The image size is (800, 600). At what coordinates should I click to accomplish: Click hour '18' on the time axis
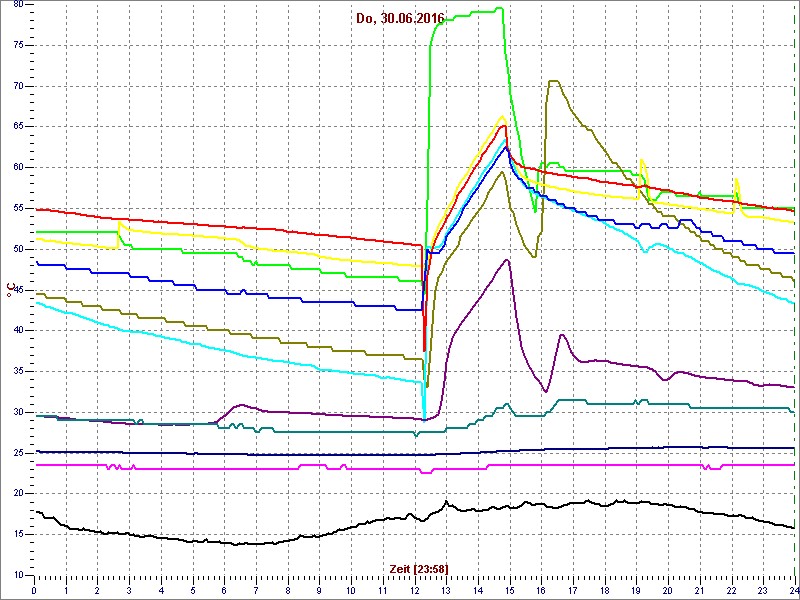(605, 590)
